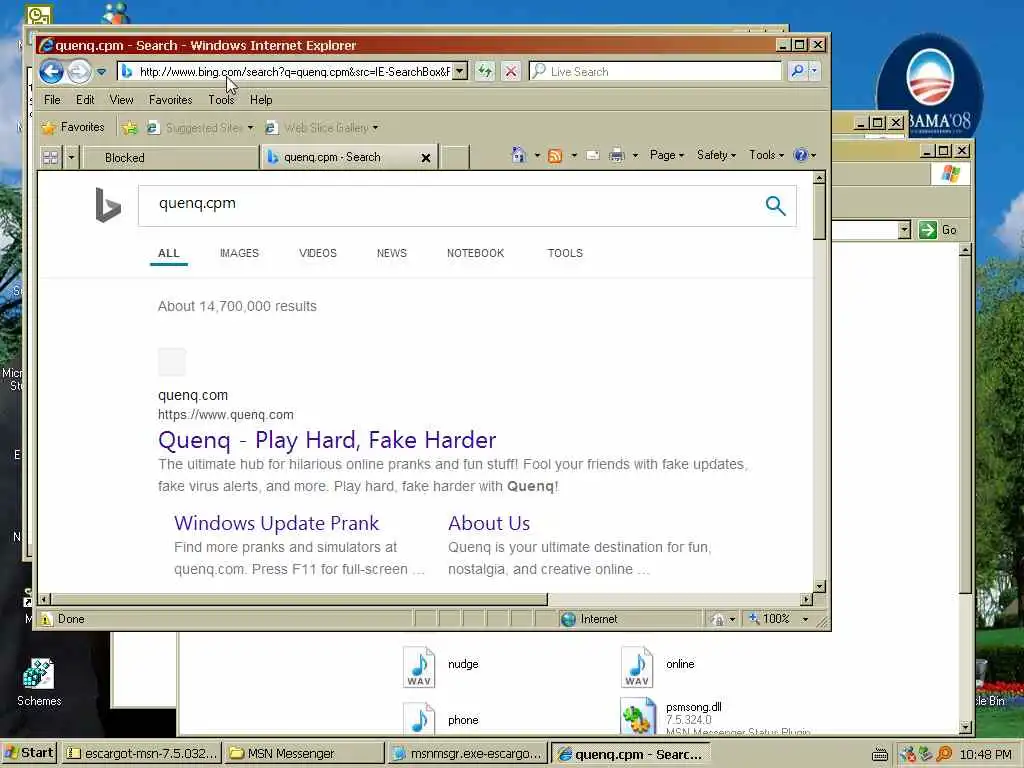The image size is (1024, 768).
Task: Select the IMAGES results tab
Action: click(239, 253)
